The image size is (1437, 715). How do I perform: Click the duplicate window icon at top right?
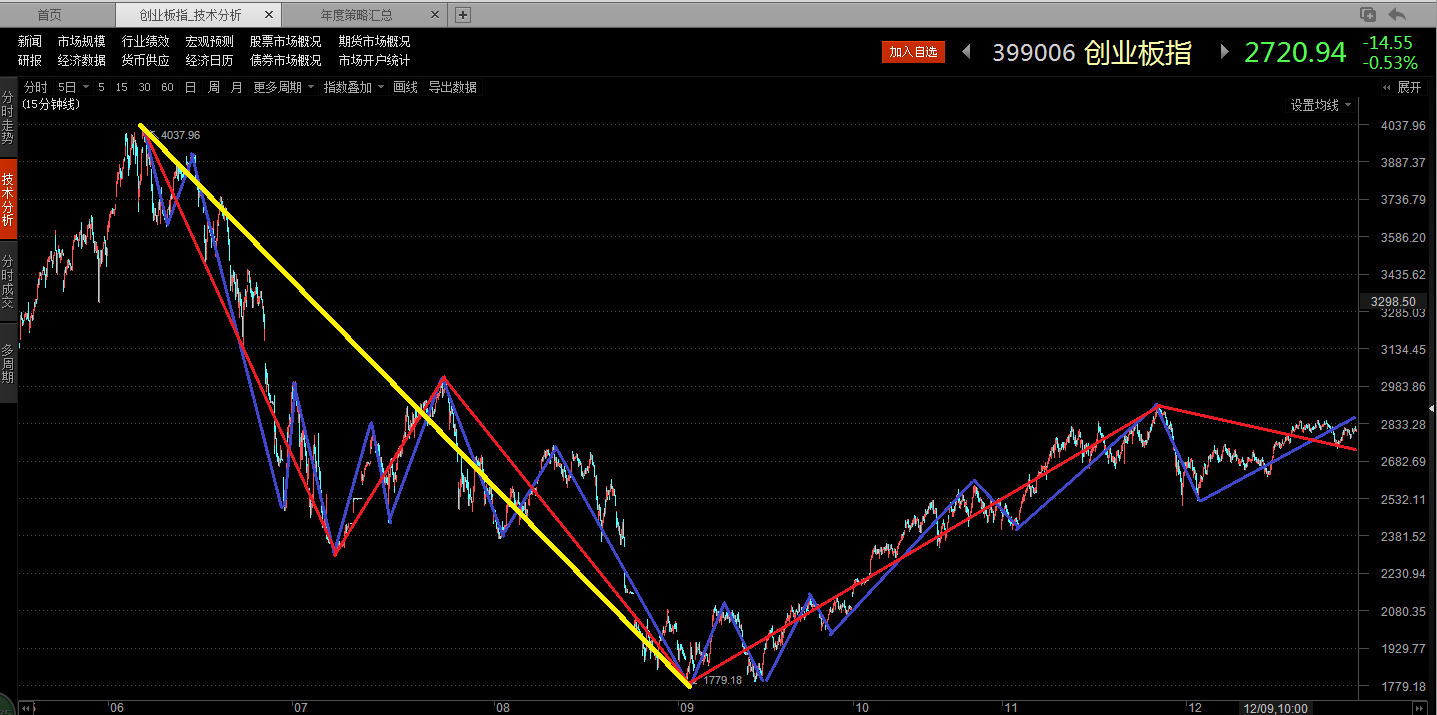pos(1368,14)
